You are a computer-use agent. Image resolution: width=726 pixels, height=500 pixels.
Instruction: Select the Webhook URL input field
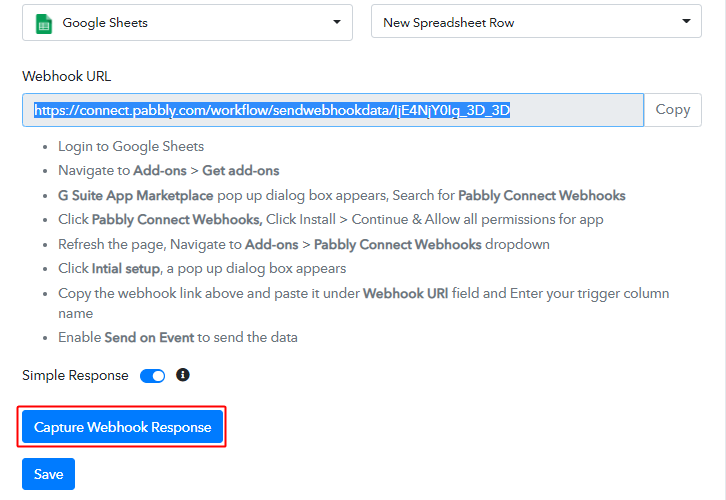tap(333, 110)
